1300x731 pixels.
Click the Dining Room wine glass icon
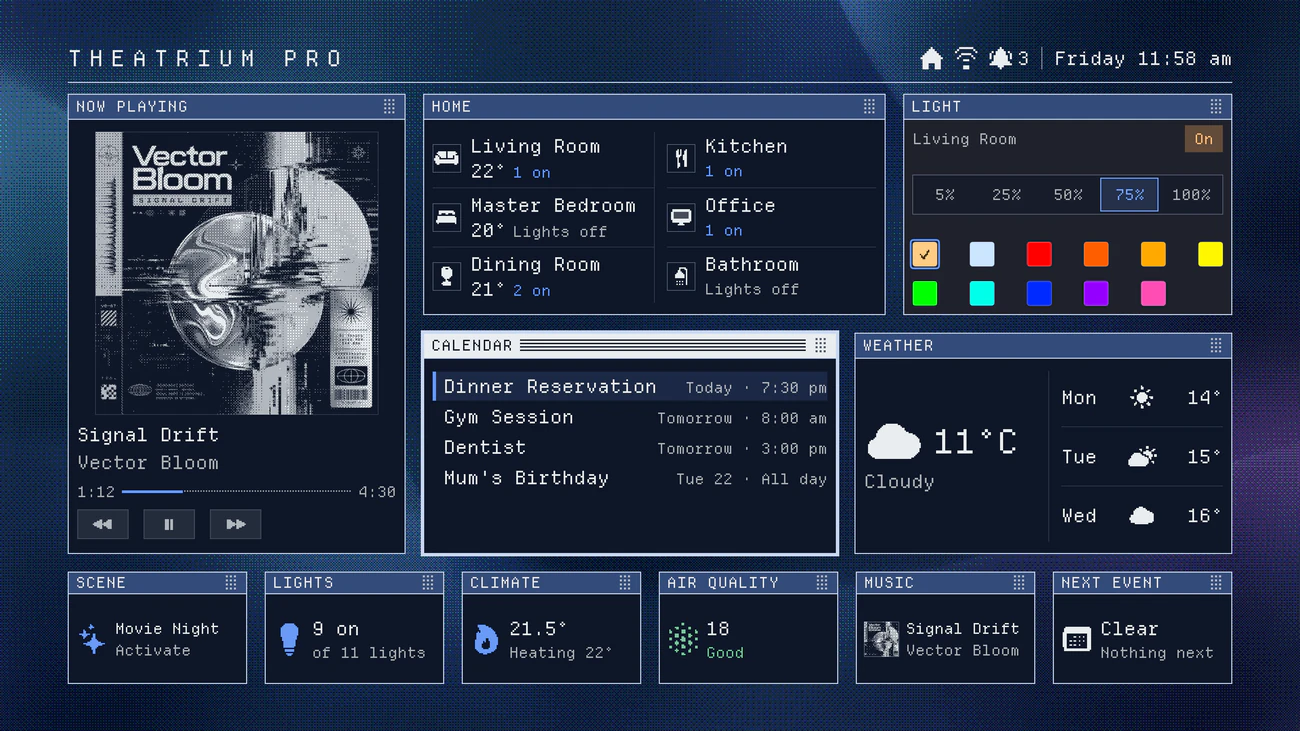(446, 276)
